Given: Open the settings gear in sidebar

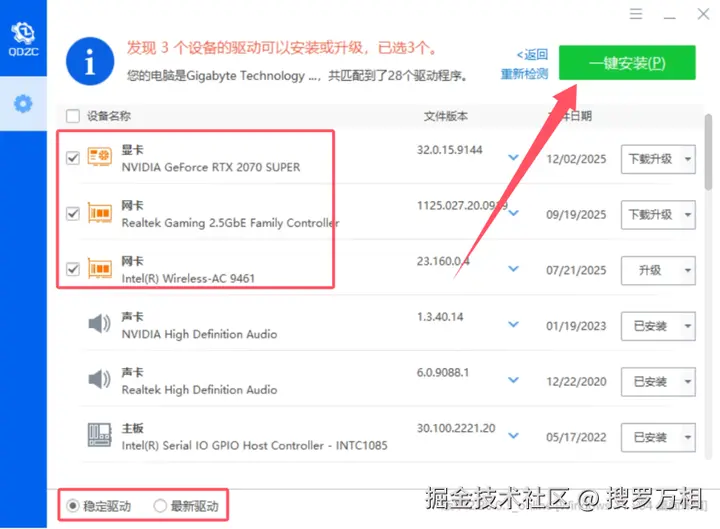Looking at the screenshot, I should [x=23, y=104].
